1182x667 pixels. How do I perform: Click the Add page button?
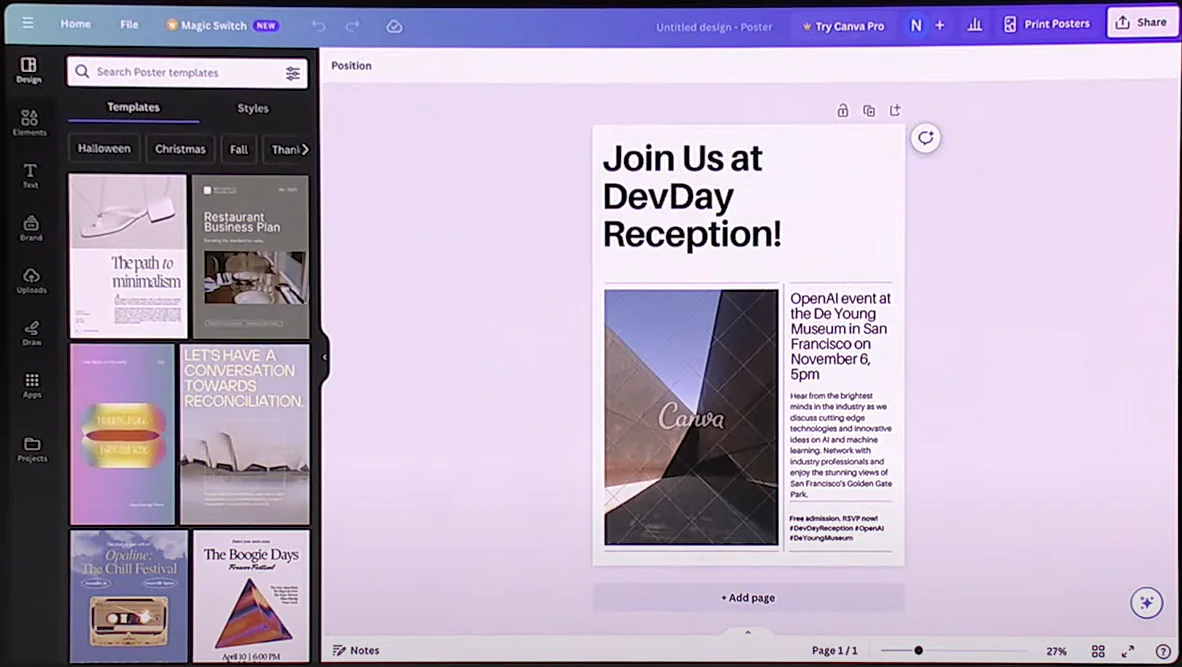pos(749,597)
